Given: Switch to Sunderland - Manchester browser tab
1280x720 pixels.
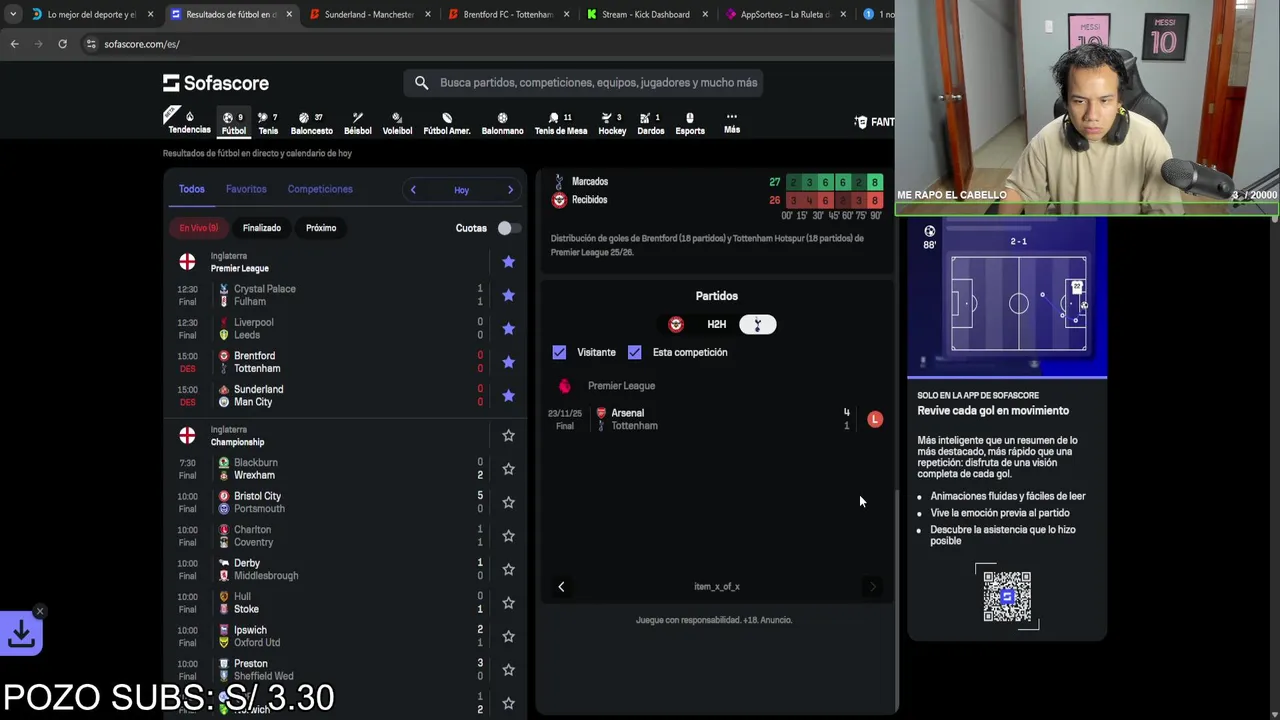Looking at the screenshot, I should (368, 14).
